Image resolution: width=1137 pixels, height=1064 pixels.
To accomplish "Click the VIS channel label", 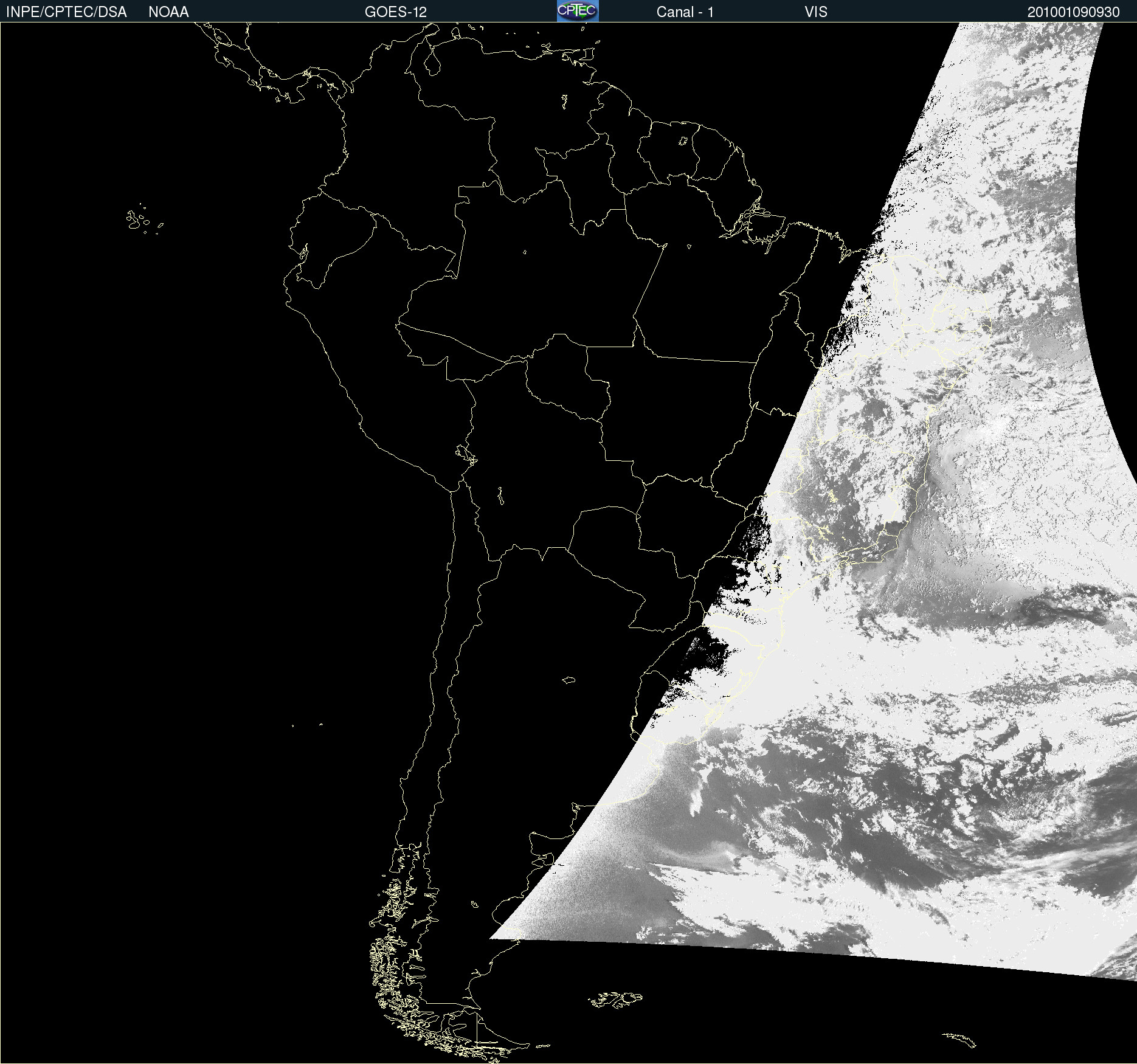I will tap(816, 12).
